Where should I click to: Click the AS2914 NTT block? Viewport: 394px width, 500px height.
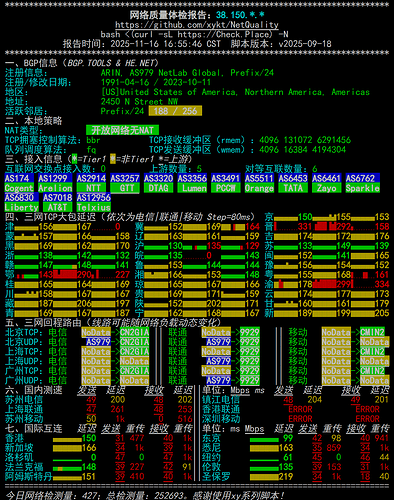91,183
